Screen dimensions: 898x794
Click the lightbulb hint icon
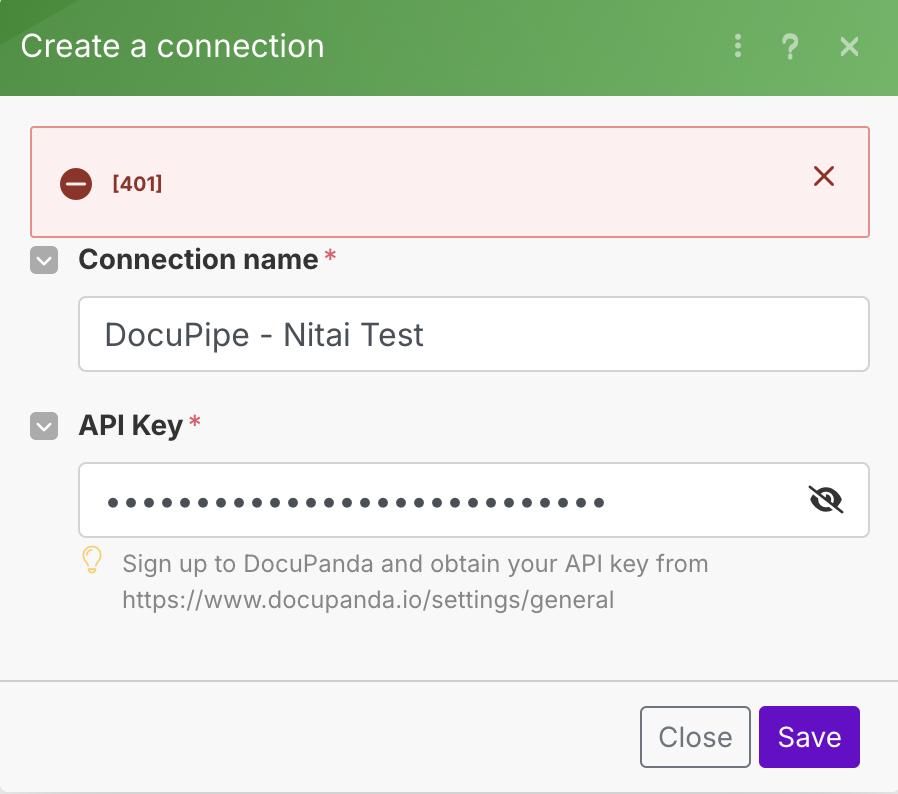92,560
